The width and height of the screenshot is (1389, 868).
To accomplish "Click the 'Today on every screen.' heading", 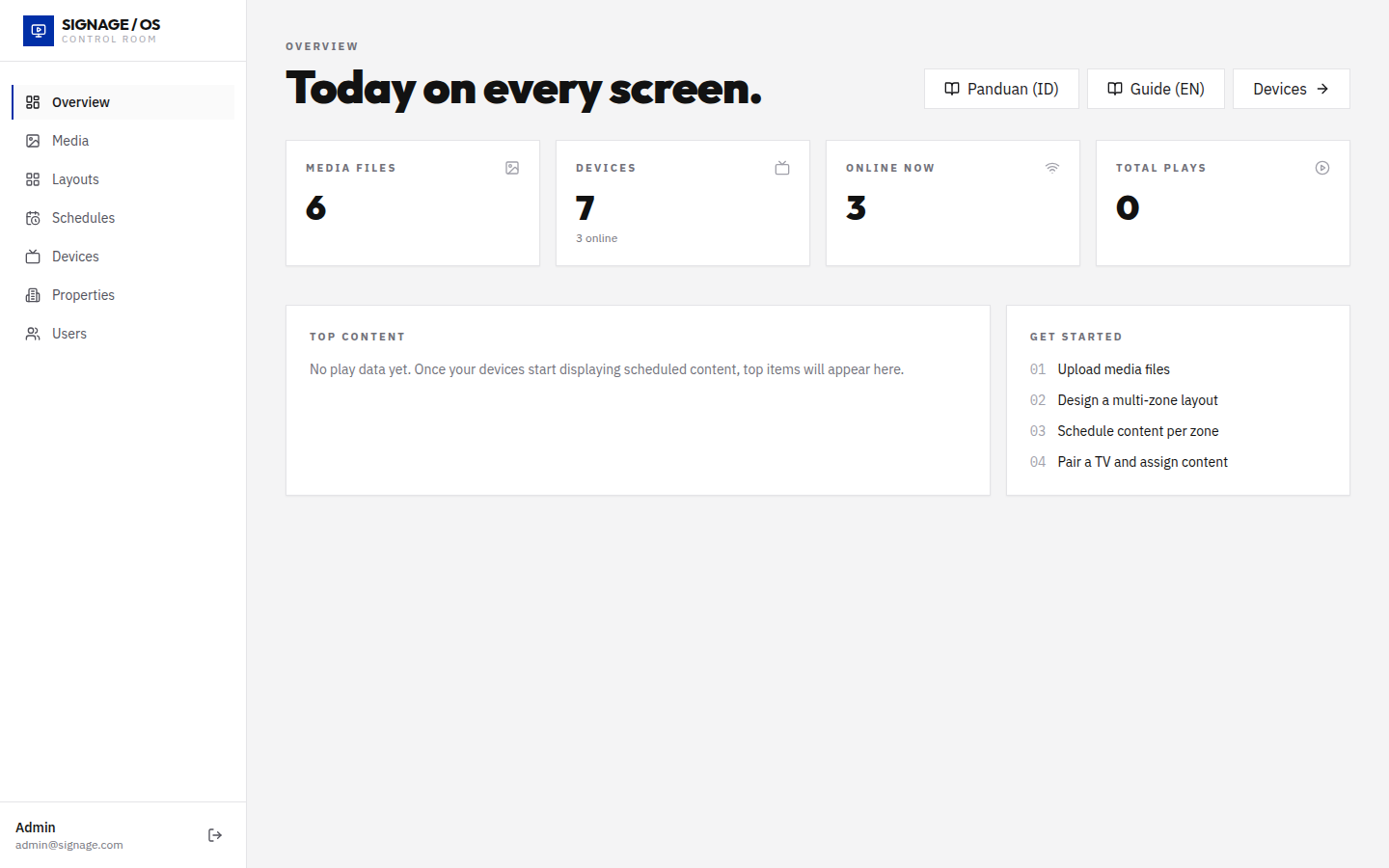I will 524,89.
